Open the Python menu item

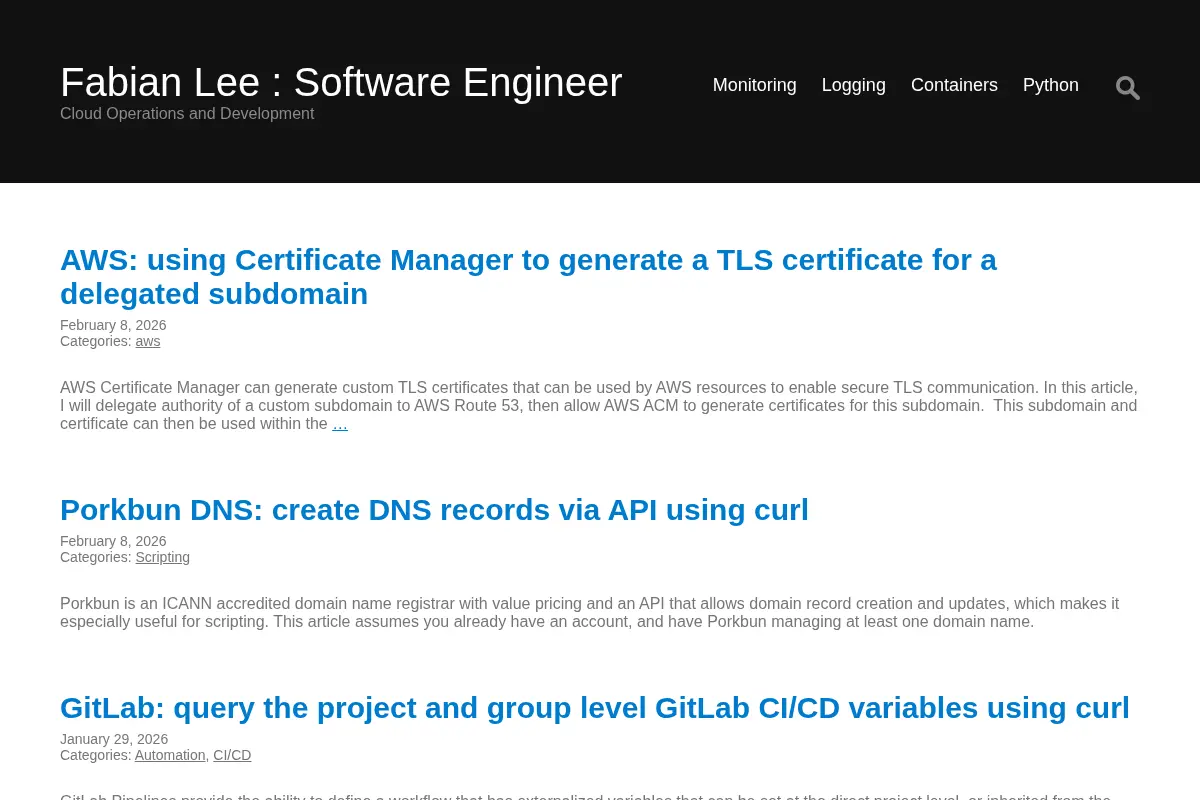coord(1050,85)
